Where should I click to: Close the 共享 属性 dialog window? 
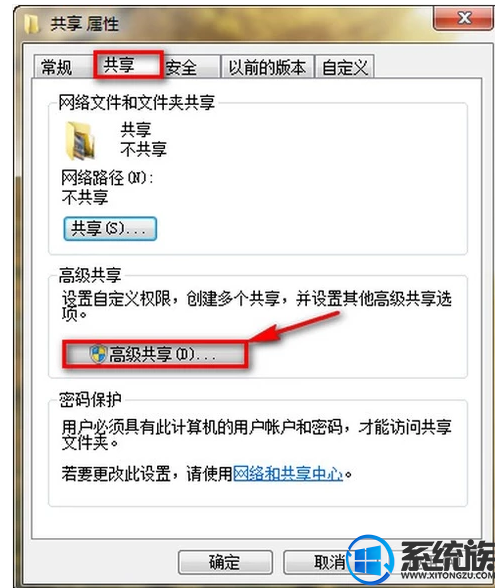464,18
